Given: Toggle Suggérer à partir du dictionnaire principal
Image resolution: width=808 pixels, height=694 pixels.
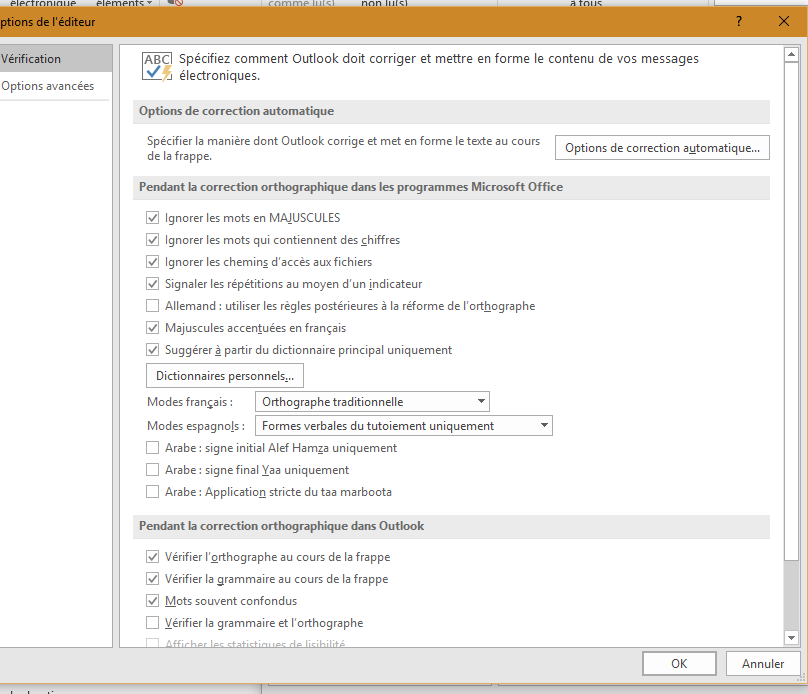Looking at the screenshot, I should (152, 350).
